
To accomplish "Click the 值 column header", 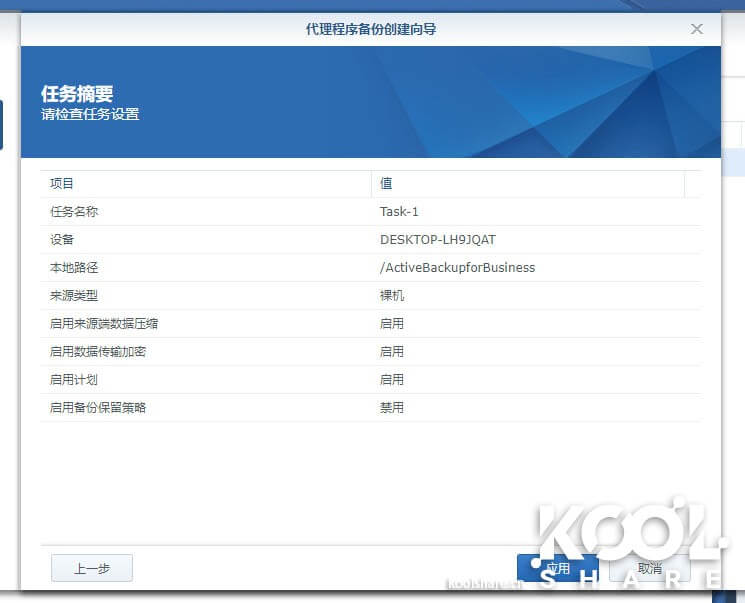I will pos(386,184).
